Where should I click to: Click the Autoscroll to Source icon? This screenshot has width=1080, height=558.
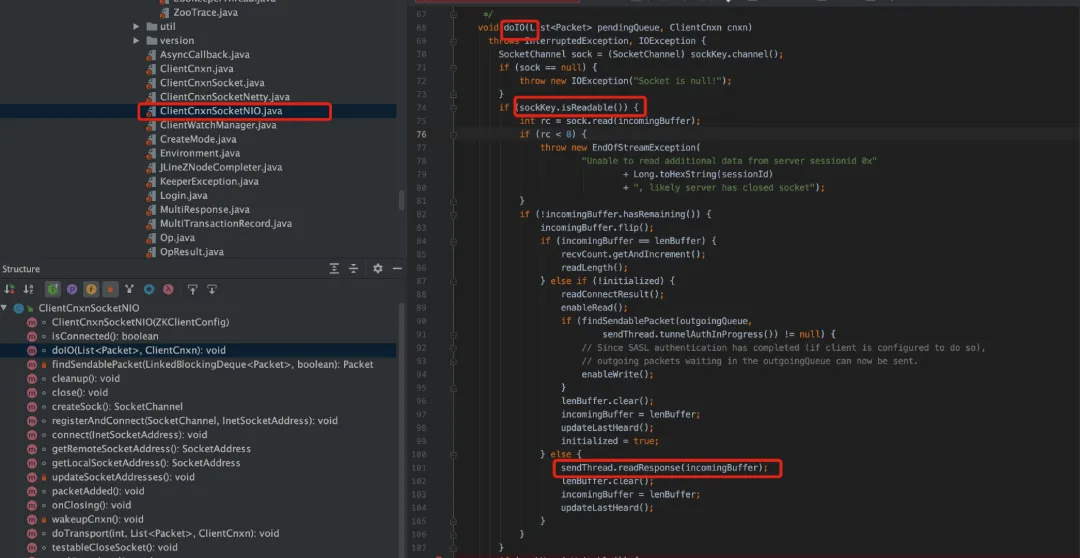tap(193, 289)
